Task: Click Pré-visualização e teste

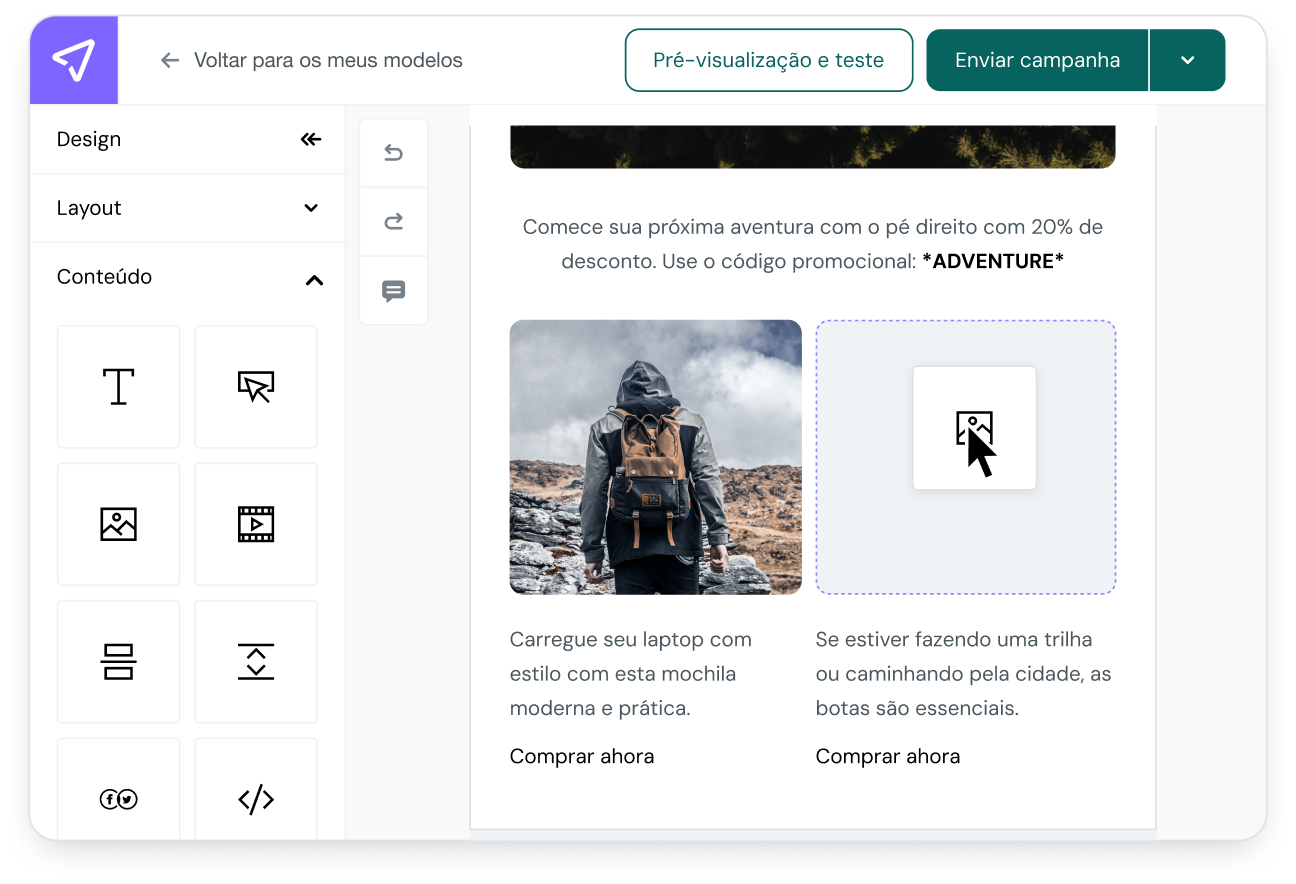Action: click(768, 60)
